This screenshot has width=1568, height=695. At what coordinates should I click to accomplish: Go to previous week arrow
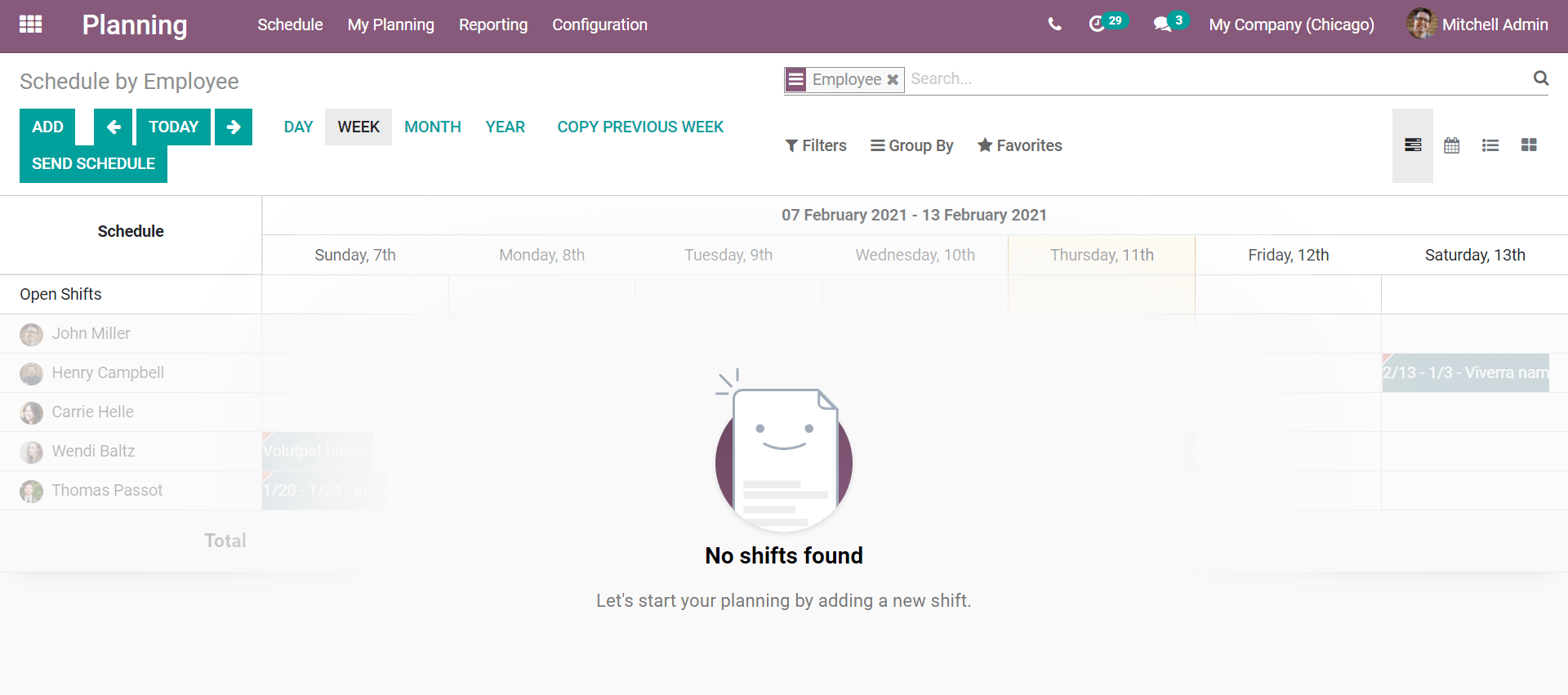click(x=113, y=127)
